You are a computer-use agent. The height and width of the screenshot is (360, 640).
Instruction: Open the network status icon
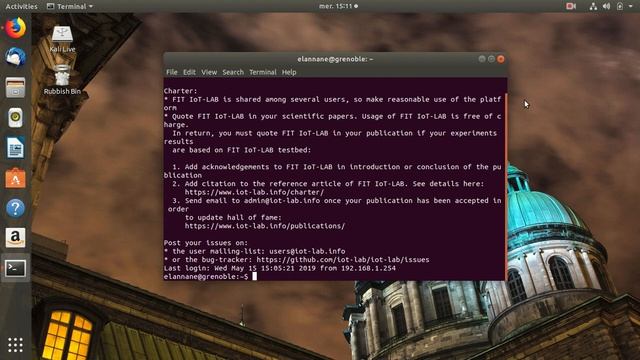pos(593,6)
